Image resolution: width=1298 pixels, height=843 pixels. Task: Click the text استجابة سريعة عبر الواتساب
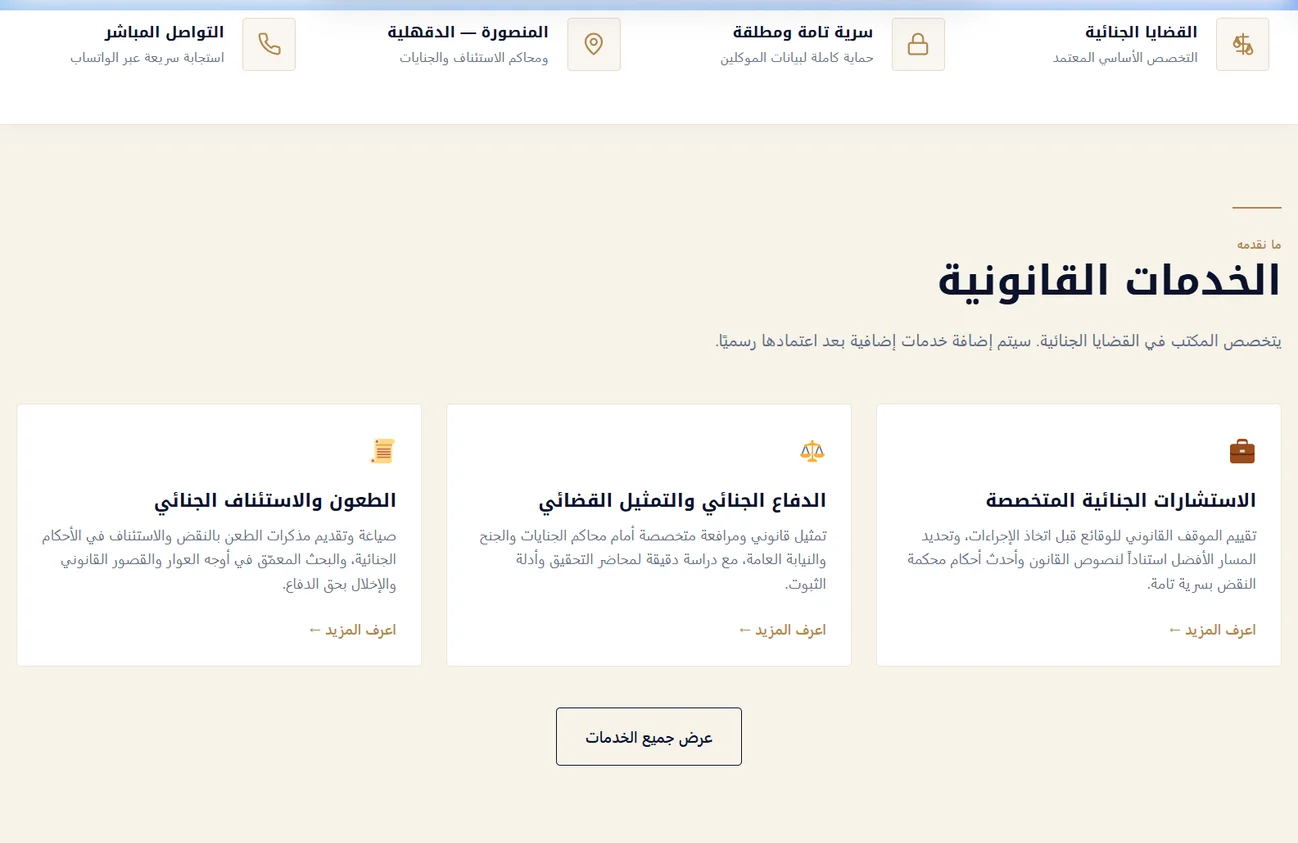147,58
